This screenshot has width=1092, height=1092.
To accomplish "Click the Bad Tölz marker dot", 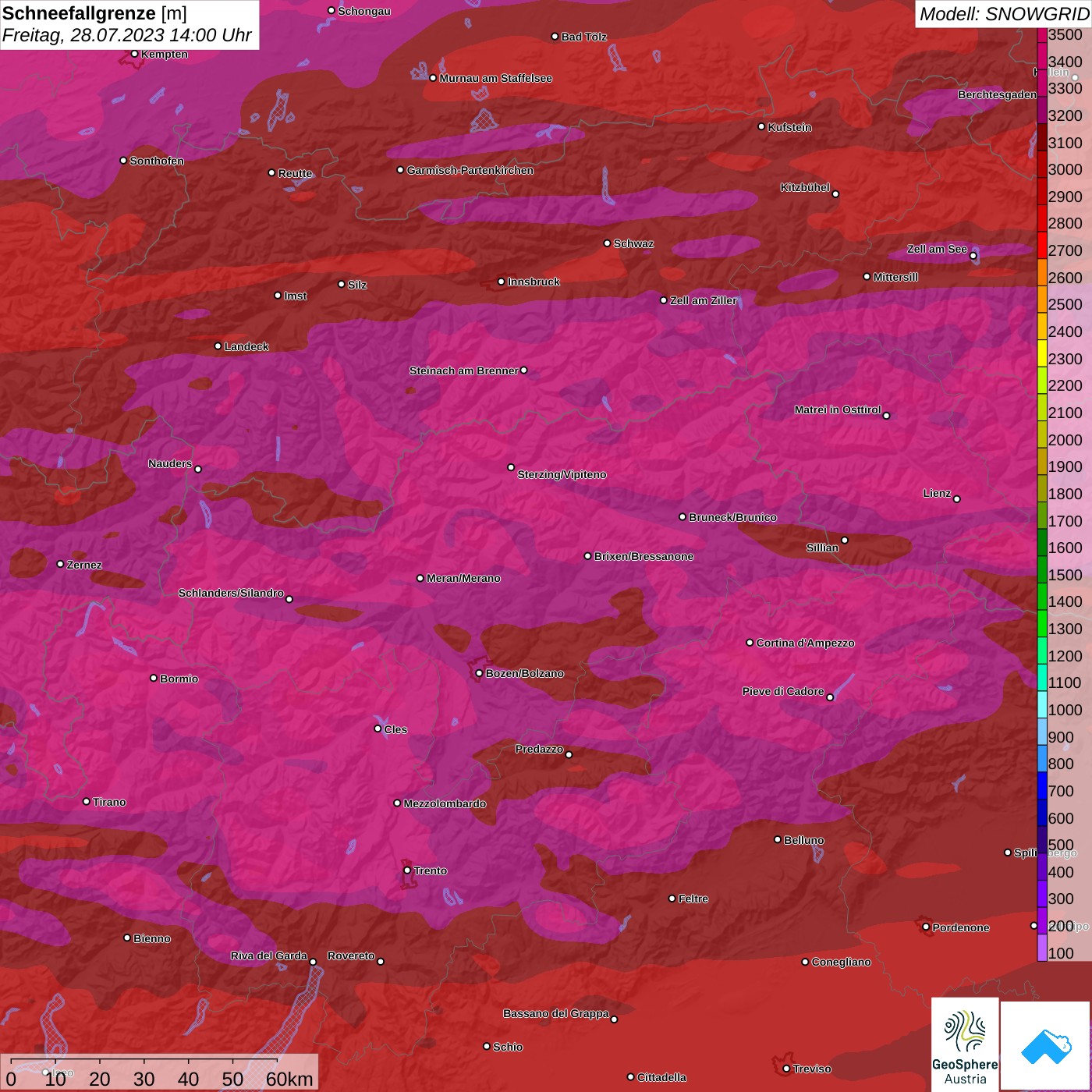I will 555,37.
